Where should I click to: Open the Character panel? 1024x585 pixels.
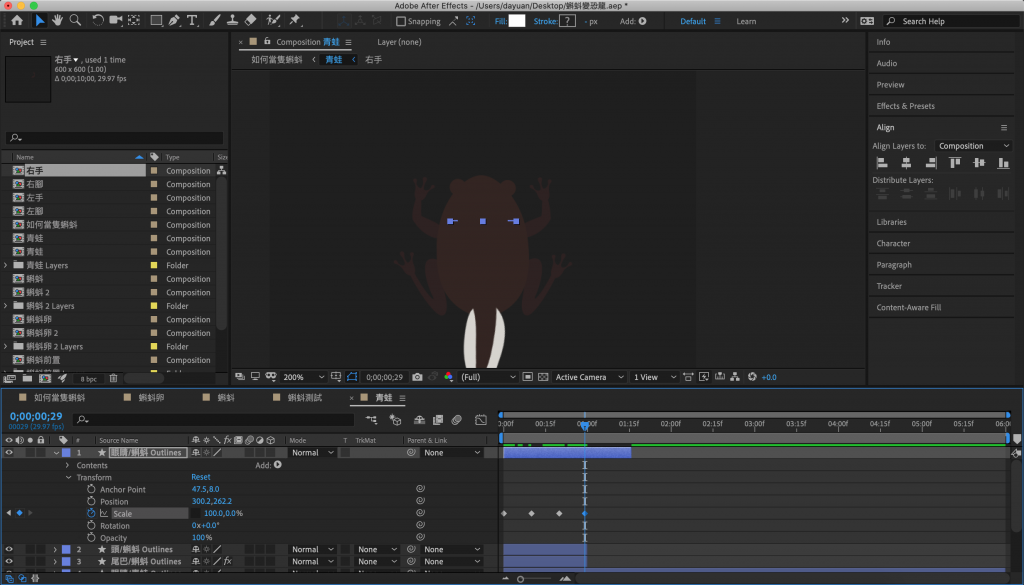(893, 243)
